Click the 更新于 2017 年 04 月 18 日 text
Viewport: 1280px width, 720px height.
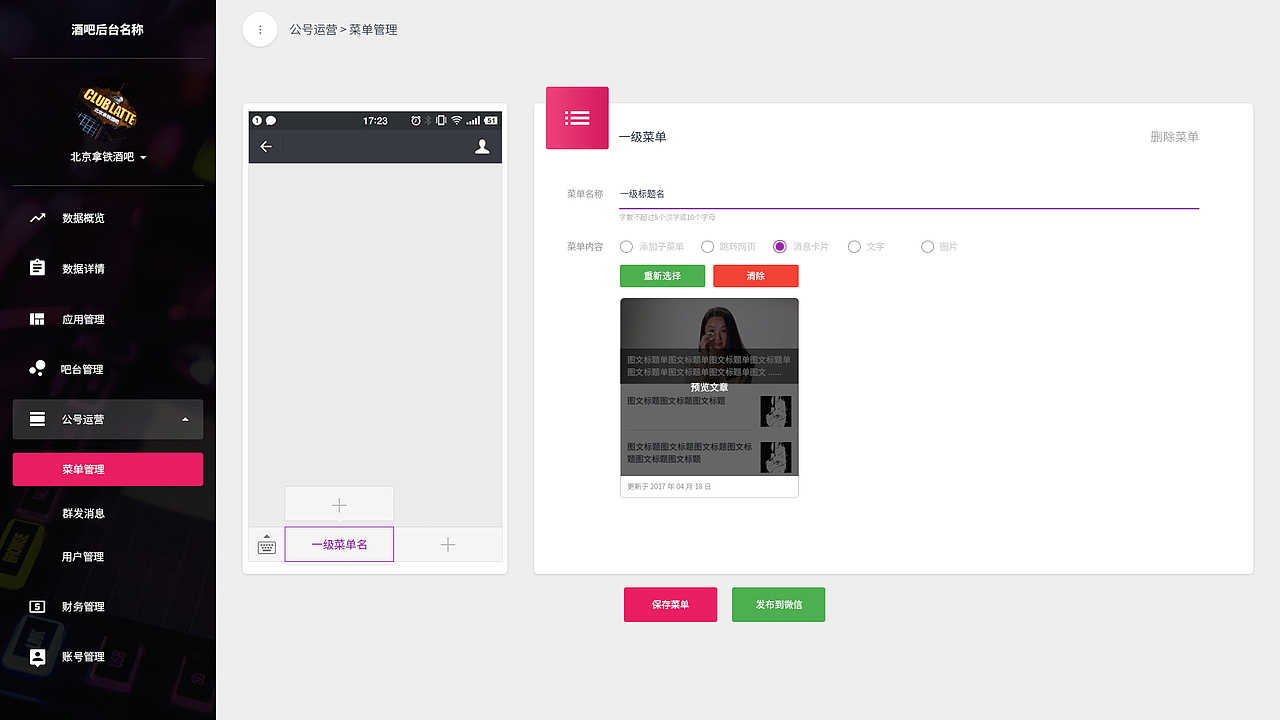coord(669,486)
